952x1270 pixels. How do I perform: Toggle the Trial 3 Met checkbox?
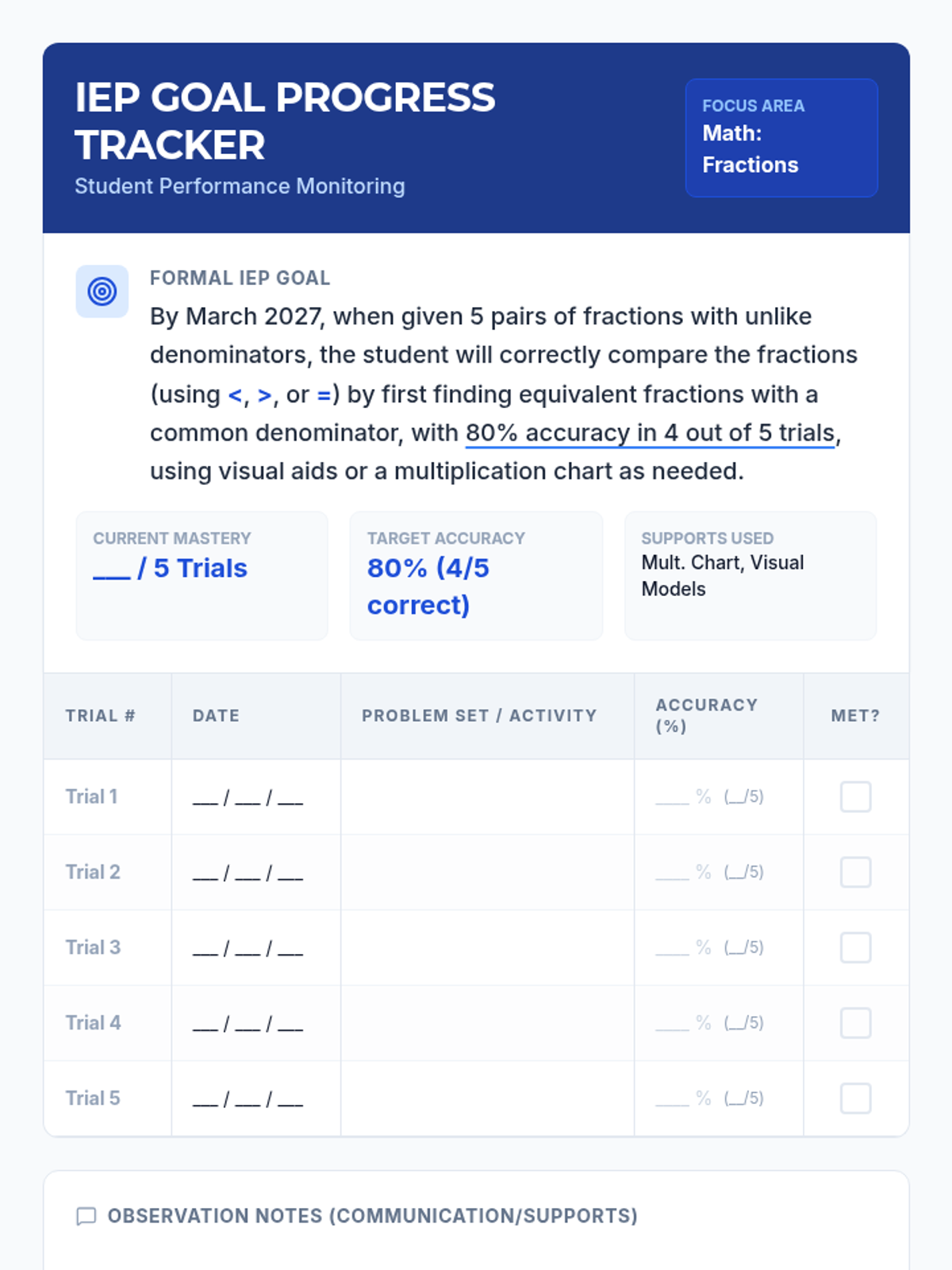click(x=855, y=947)
